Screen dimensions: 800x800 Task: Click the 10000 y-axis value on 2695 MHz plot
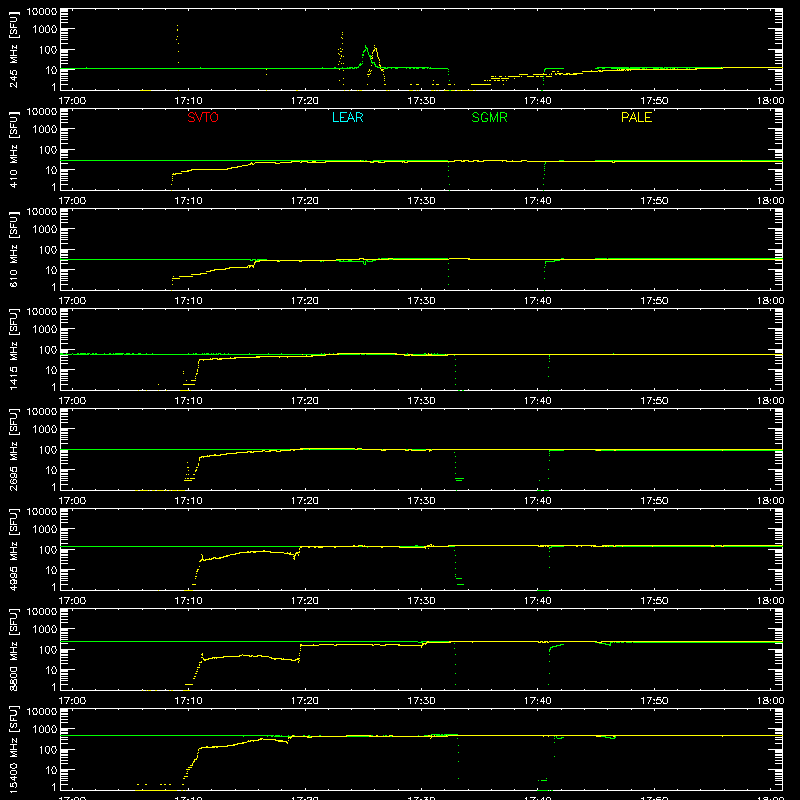(x=42, y=412)
